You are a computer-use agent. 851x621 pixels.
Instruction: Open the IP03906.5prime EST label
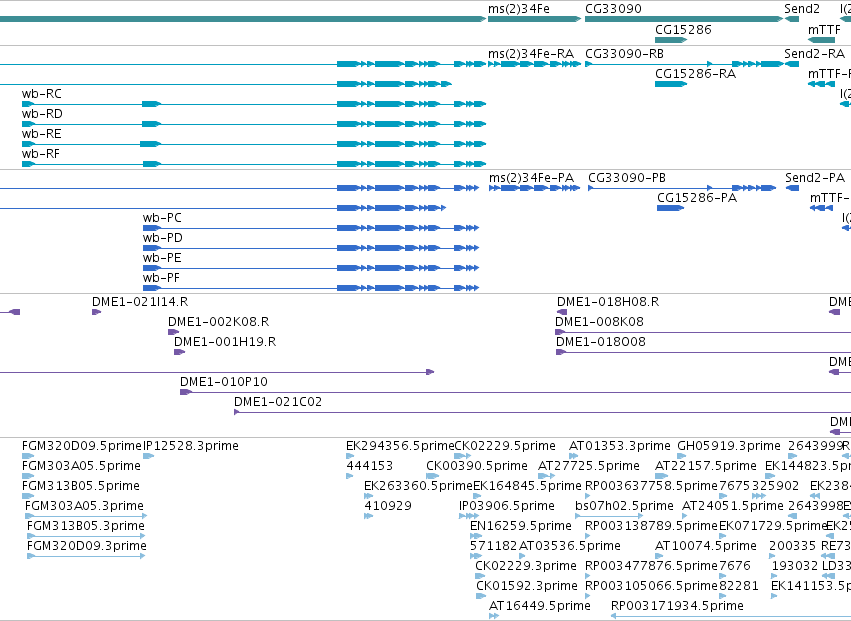[x=507, y=506]
